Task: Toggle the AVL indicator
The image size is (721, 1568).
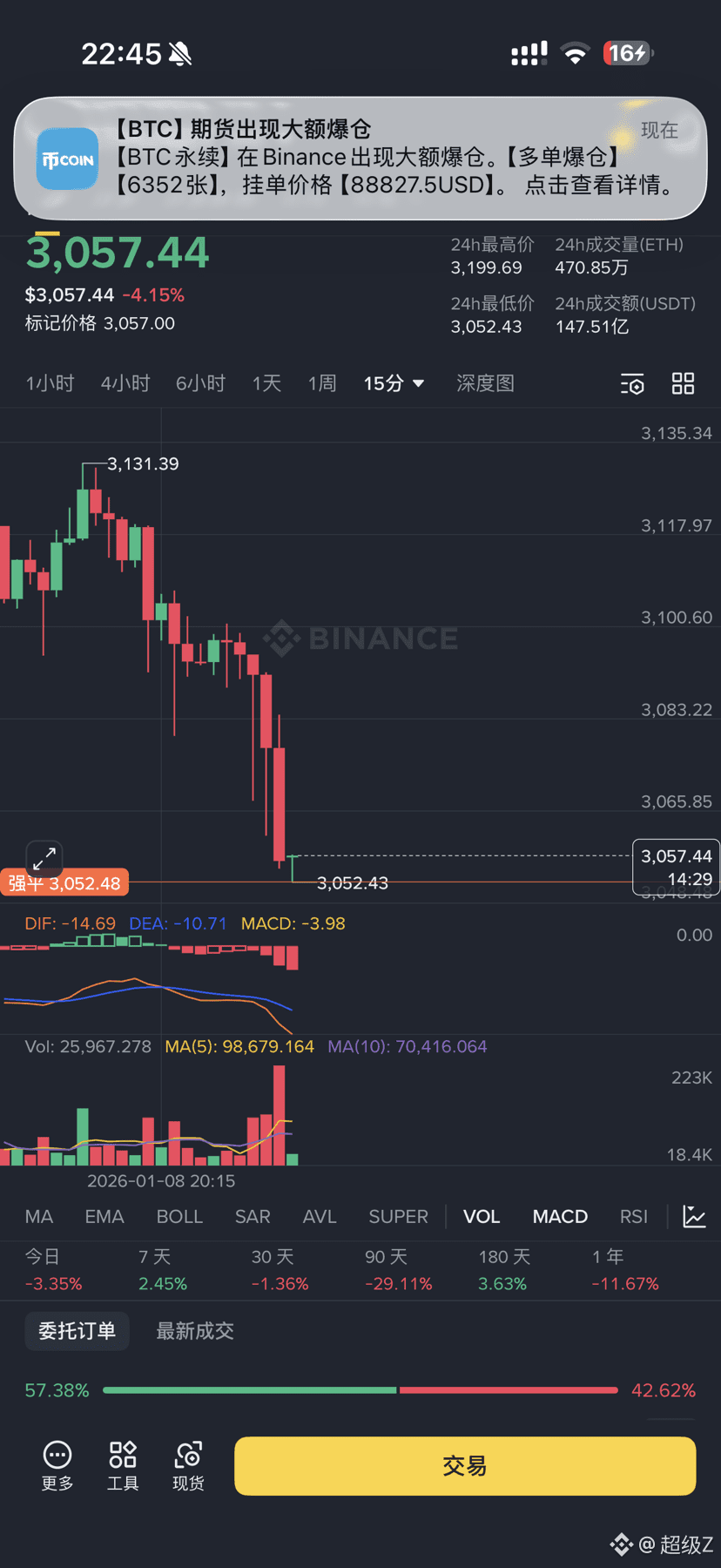Action: point(320,1216)
